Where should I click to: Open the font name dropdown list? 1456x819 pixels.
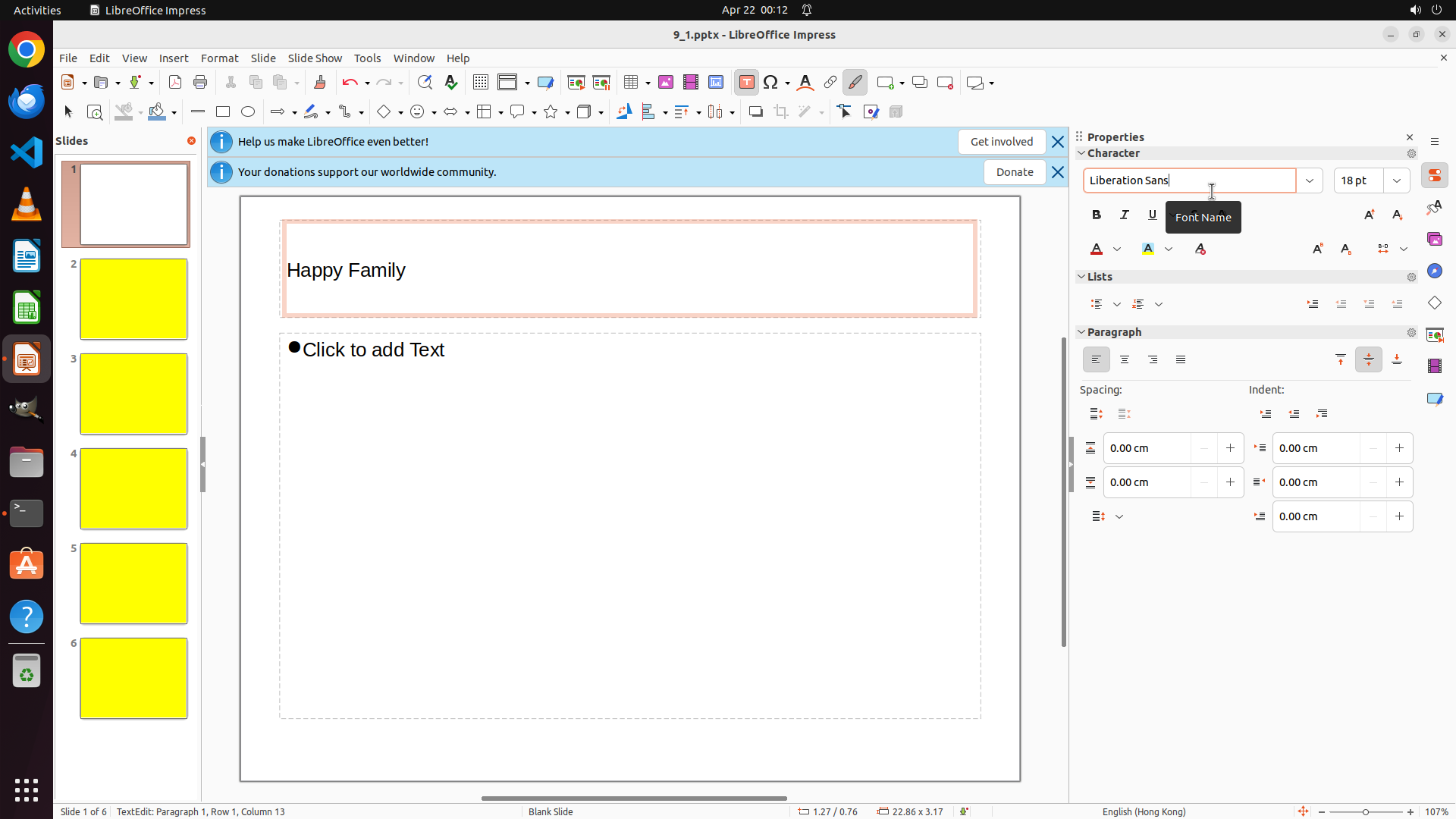tap(1310, 180)
